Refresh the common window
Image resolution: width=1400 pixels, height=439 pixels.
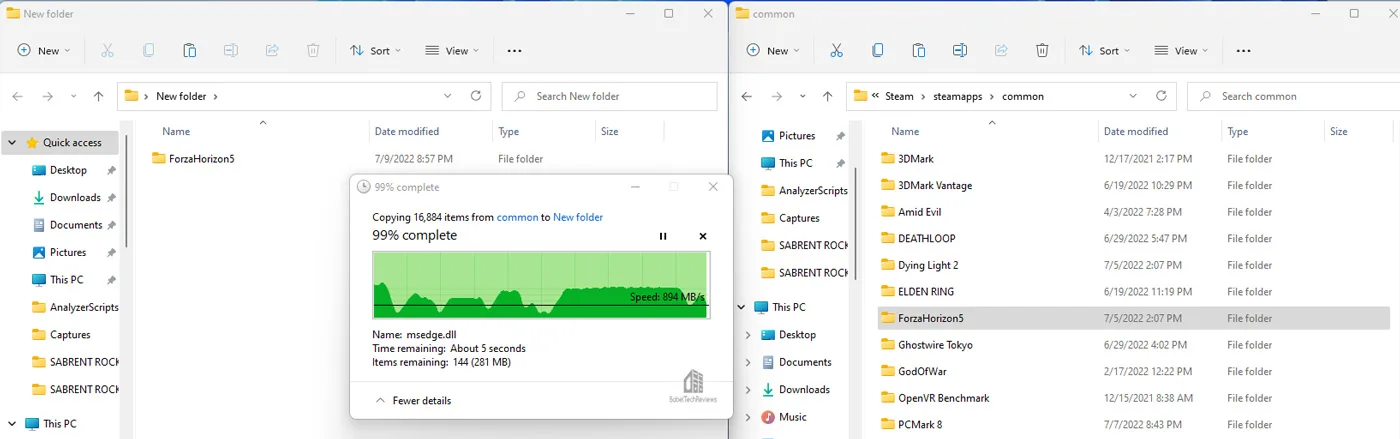click(x=1161, y=96)
